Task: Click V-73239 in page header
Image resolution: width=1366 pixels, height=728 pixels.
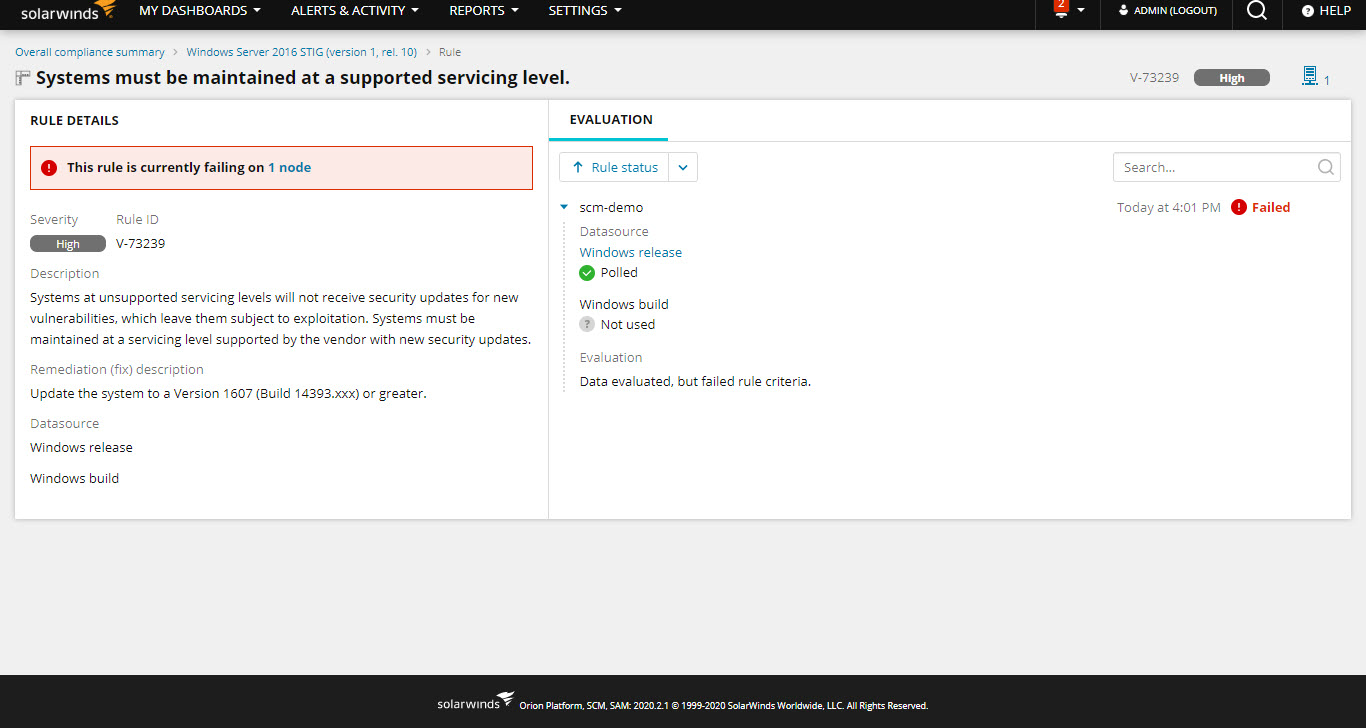Action: click(x=1154, y=78)
